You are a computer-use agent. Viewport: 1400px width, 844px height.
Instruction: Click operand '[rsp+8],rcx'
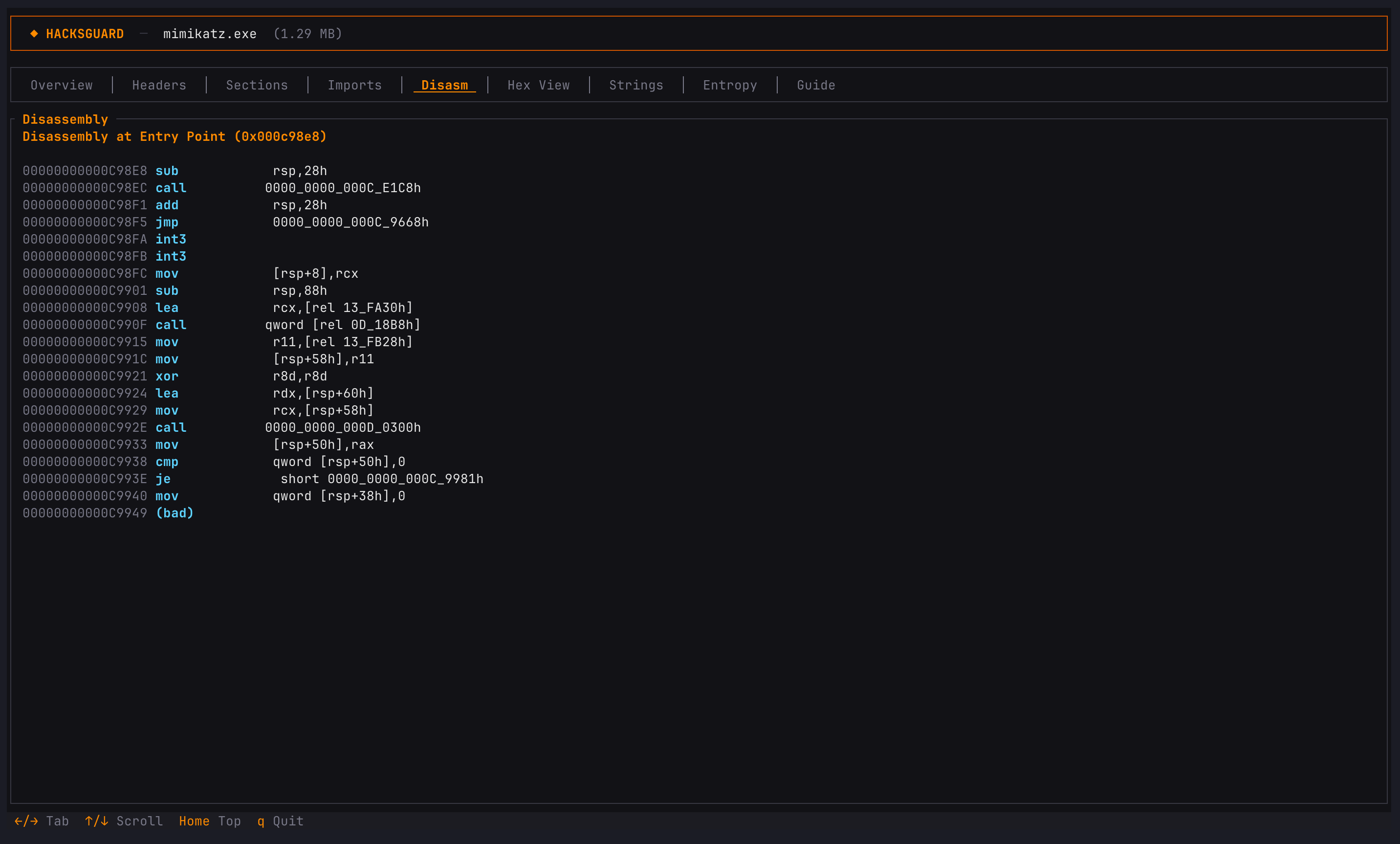pyautogui.click(x=315, y=274)
